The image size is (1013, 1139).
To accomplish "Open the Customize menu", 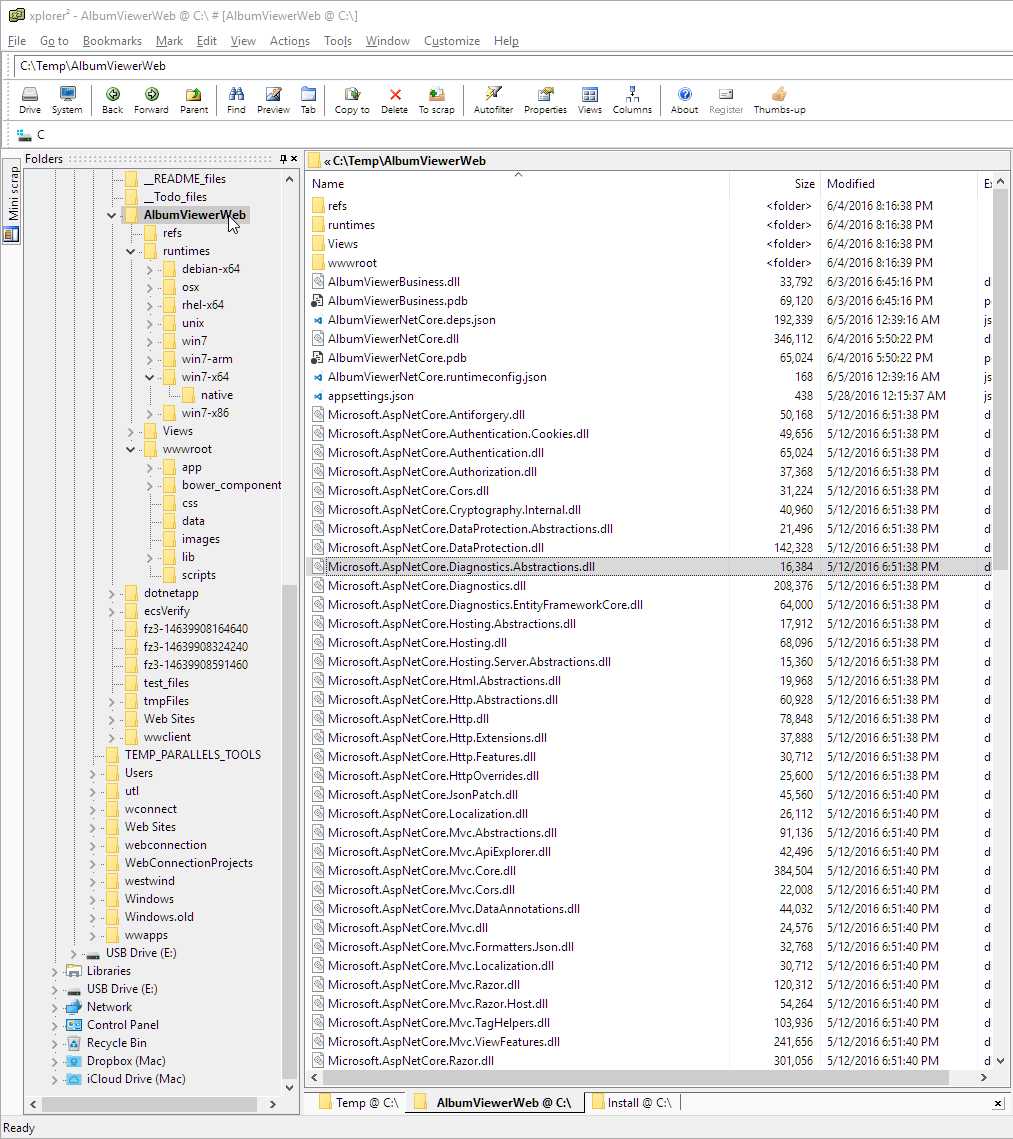I will click(452, 41).
